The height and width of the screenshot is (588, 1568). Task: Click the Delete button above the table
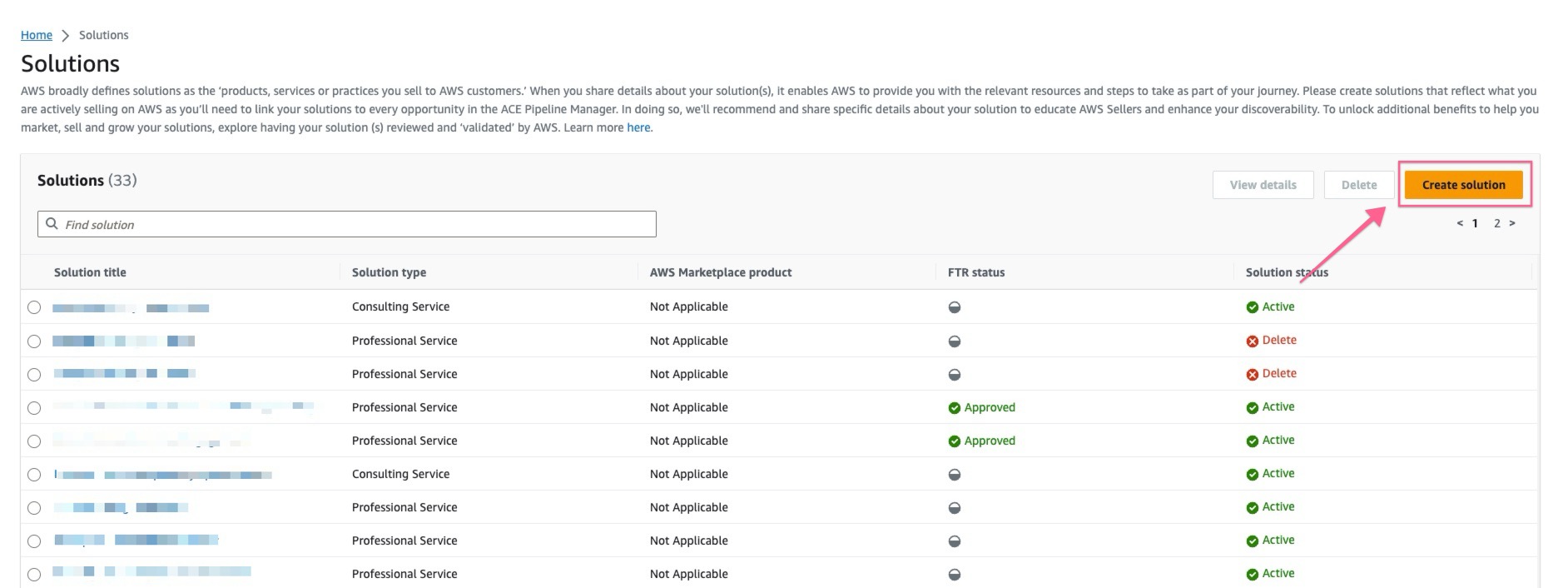(x=1358, y=185)
